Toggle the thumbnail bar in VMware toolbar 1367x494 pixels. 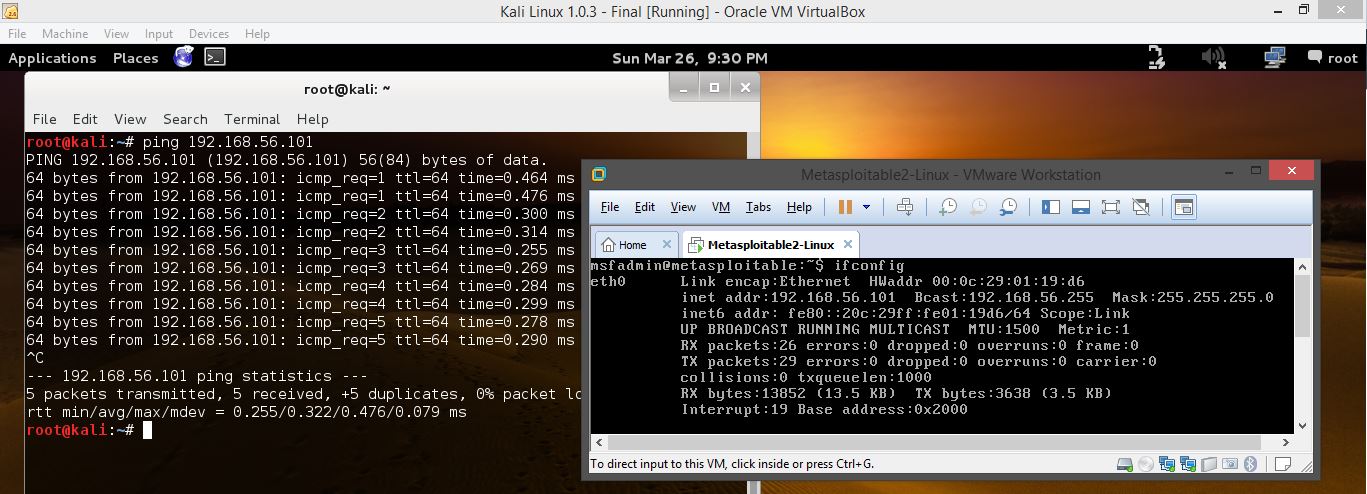click(x=1080, y=207)
